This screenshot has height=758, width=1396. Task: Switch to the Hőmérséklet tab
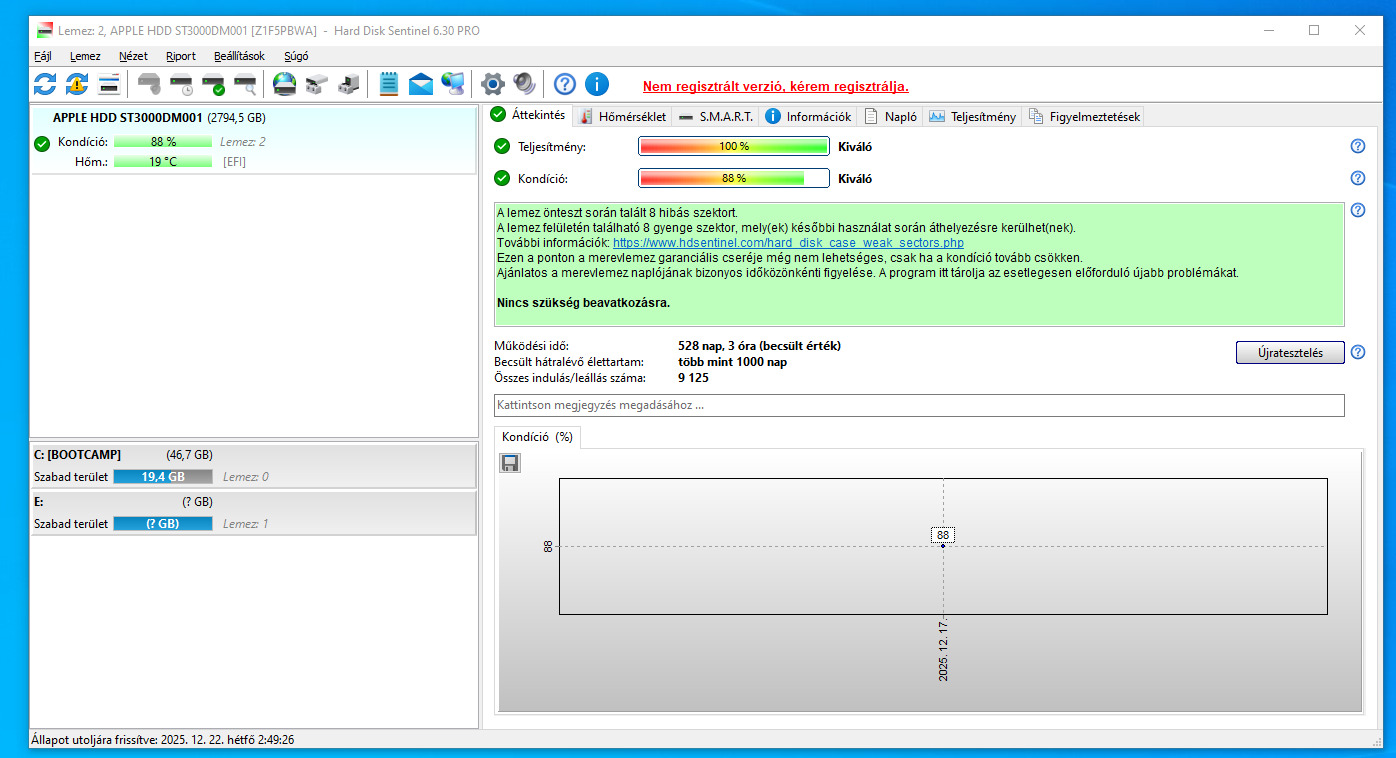(x=622, y=116)
